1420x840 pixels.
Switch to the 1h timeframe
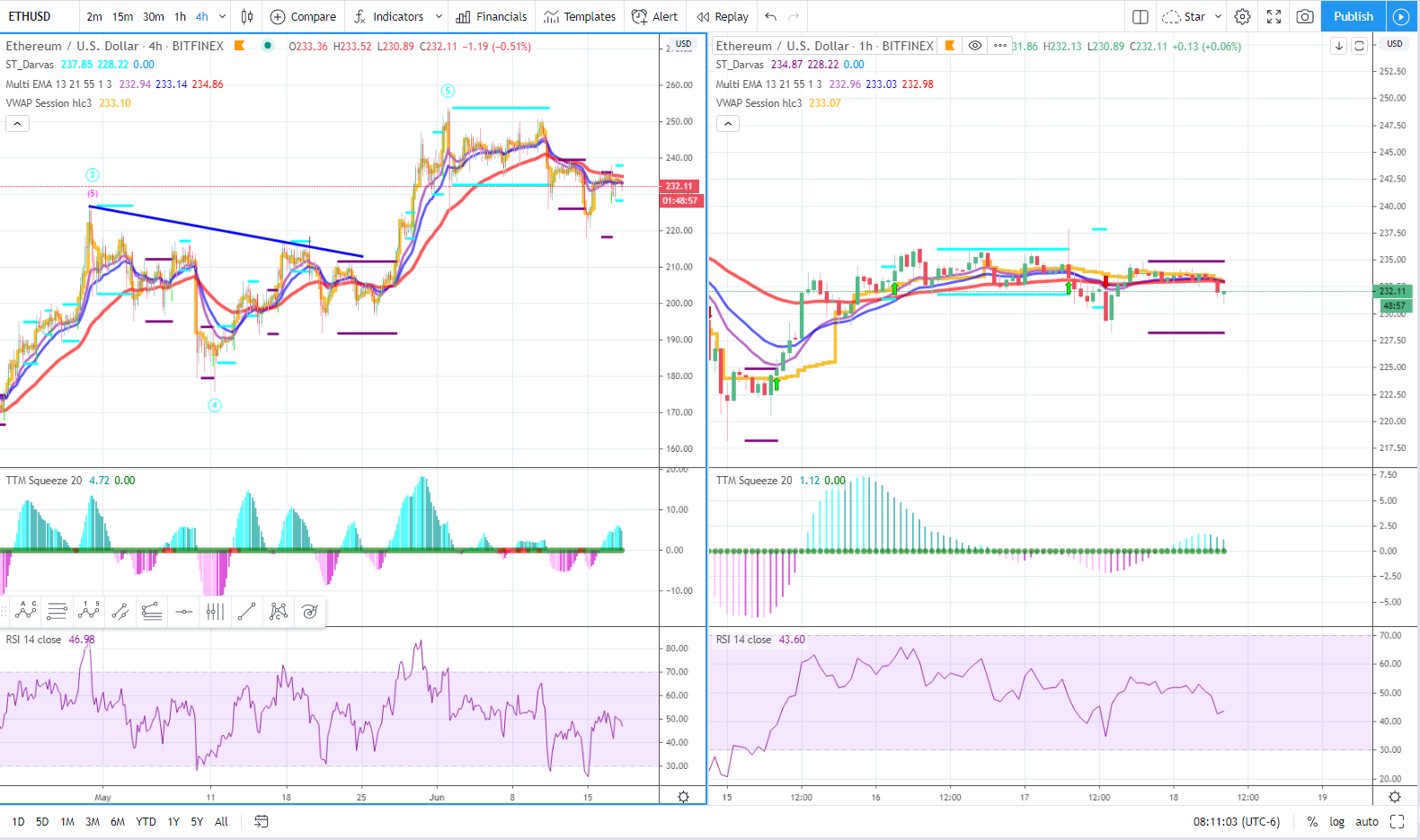(181, 16)
